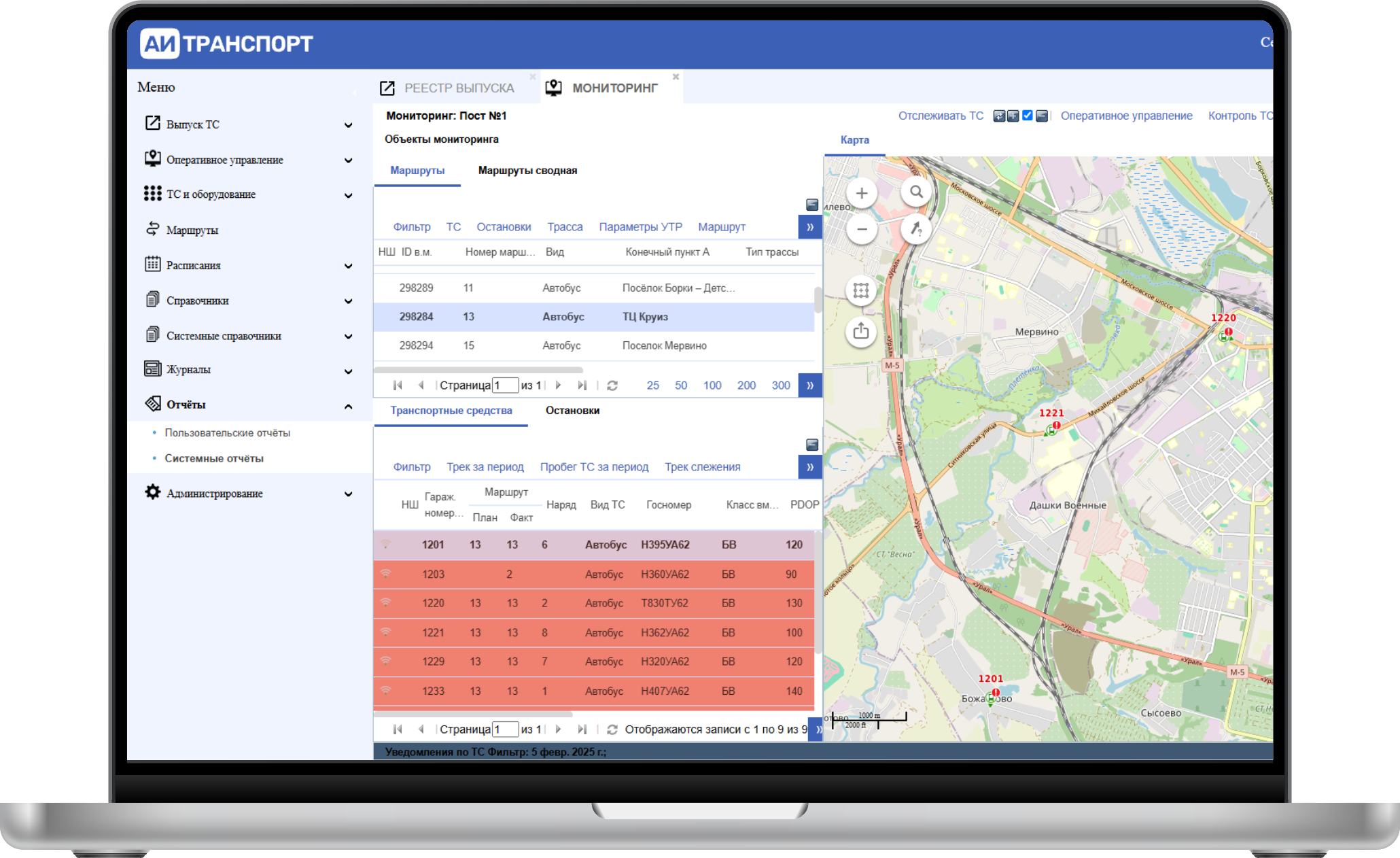Click the map zoom in button

861,193
